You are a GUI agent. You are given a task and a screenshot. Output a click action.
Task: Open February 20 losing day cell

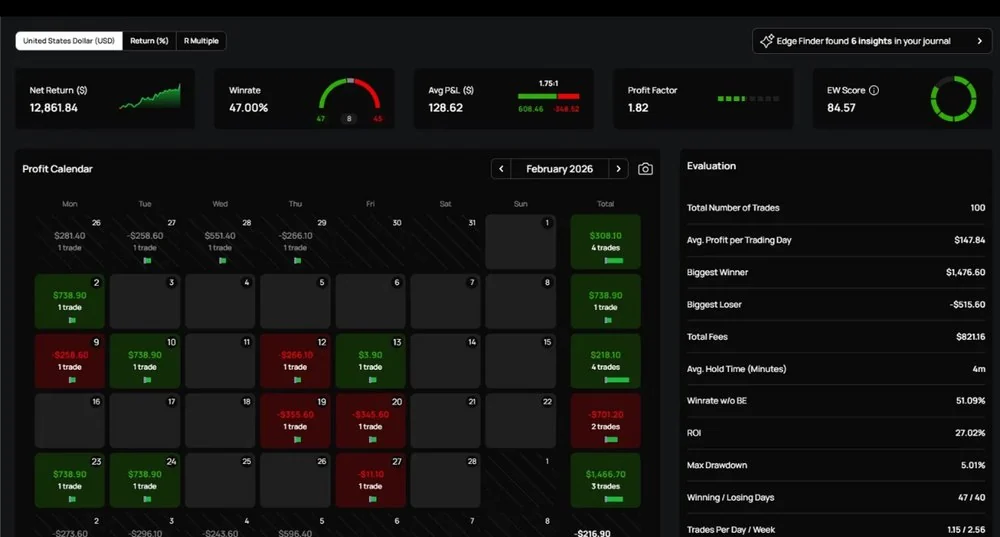[x=371, y=420]
